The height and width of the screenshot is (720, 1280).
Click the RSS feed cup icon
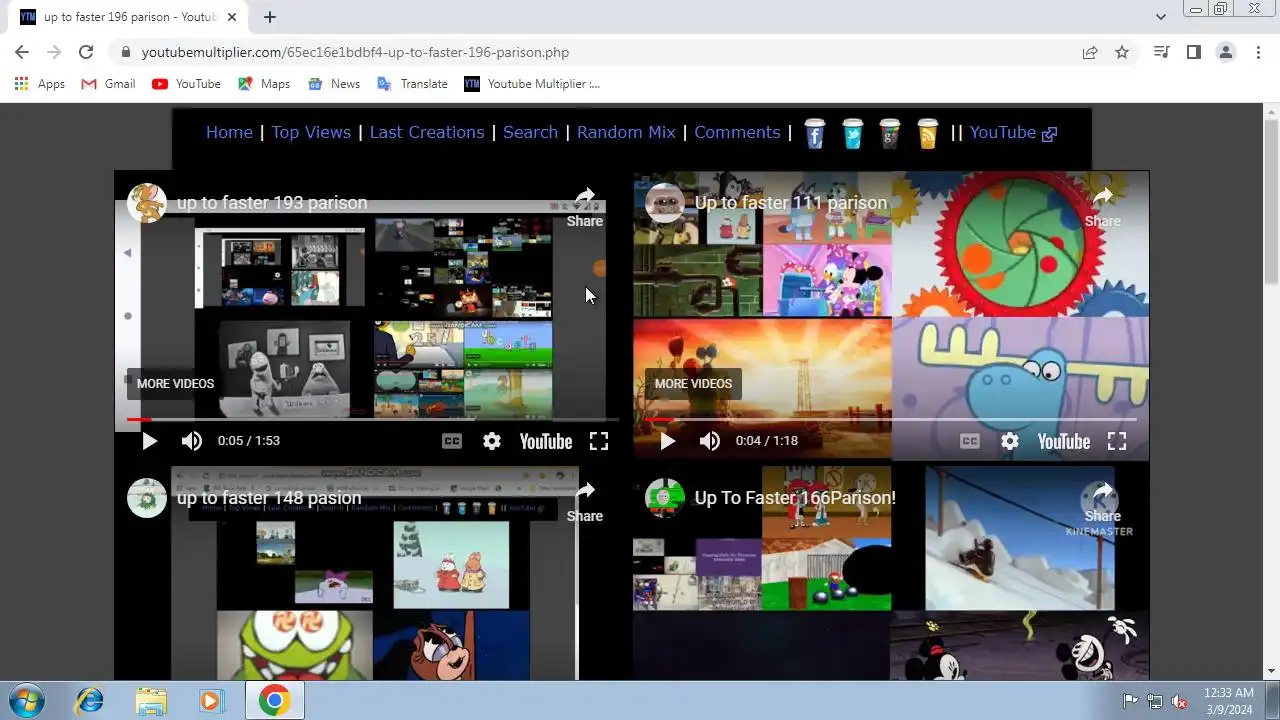(928, 133)
